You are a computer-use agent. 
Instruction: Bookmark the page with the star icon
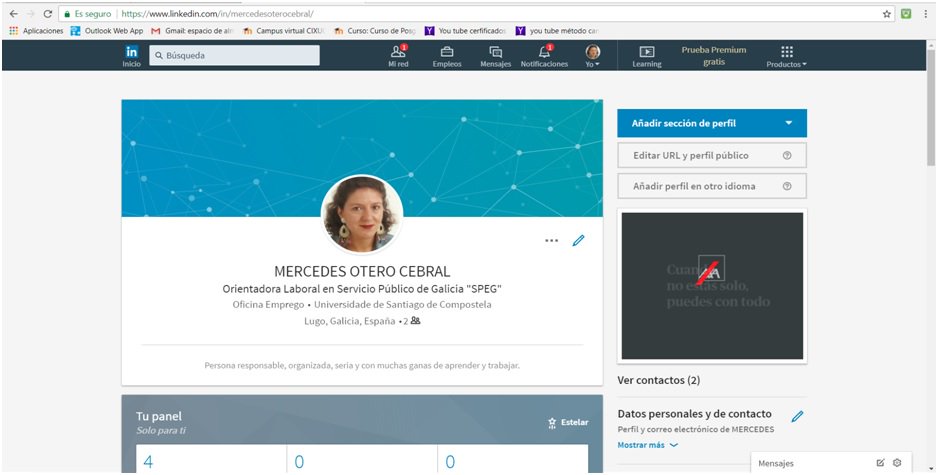point(887,13)
